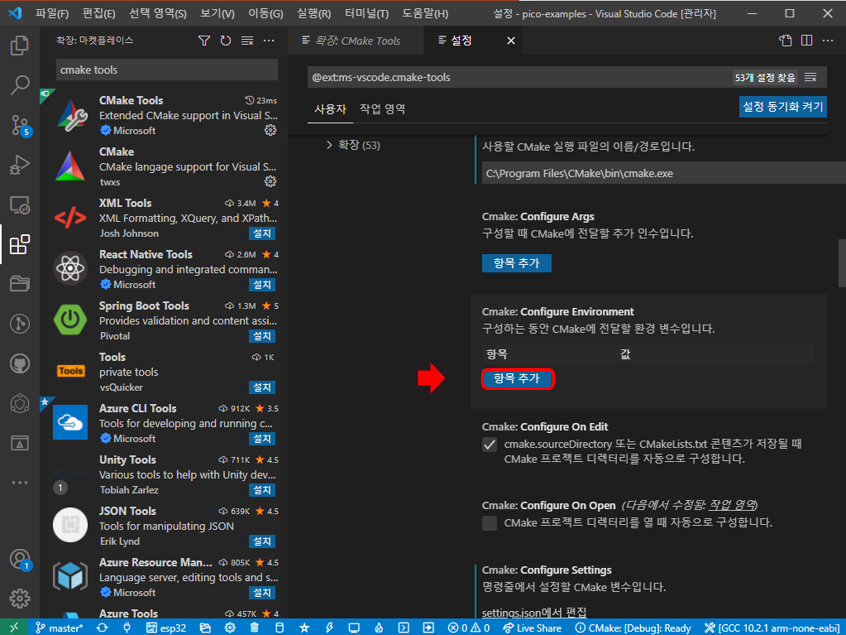The width and height of the screenshot is (846, 635).
Task: Open the 파일(F) menu
Action: [52, 13]
